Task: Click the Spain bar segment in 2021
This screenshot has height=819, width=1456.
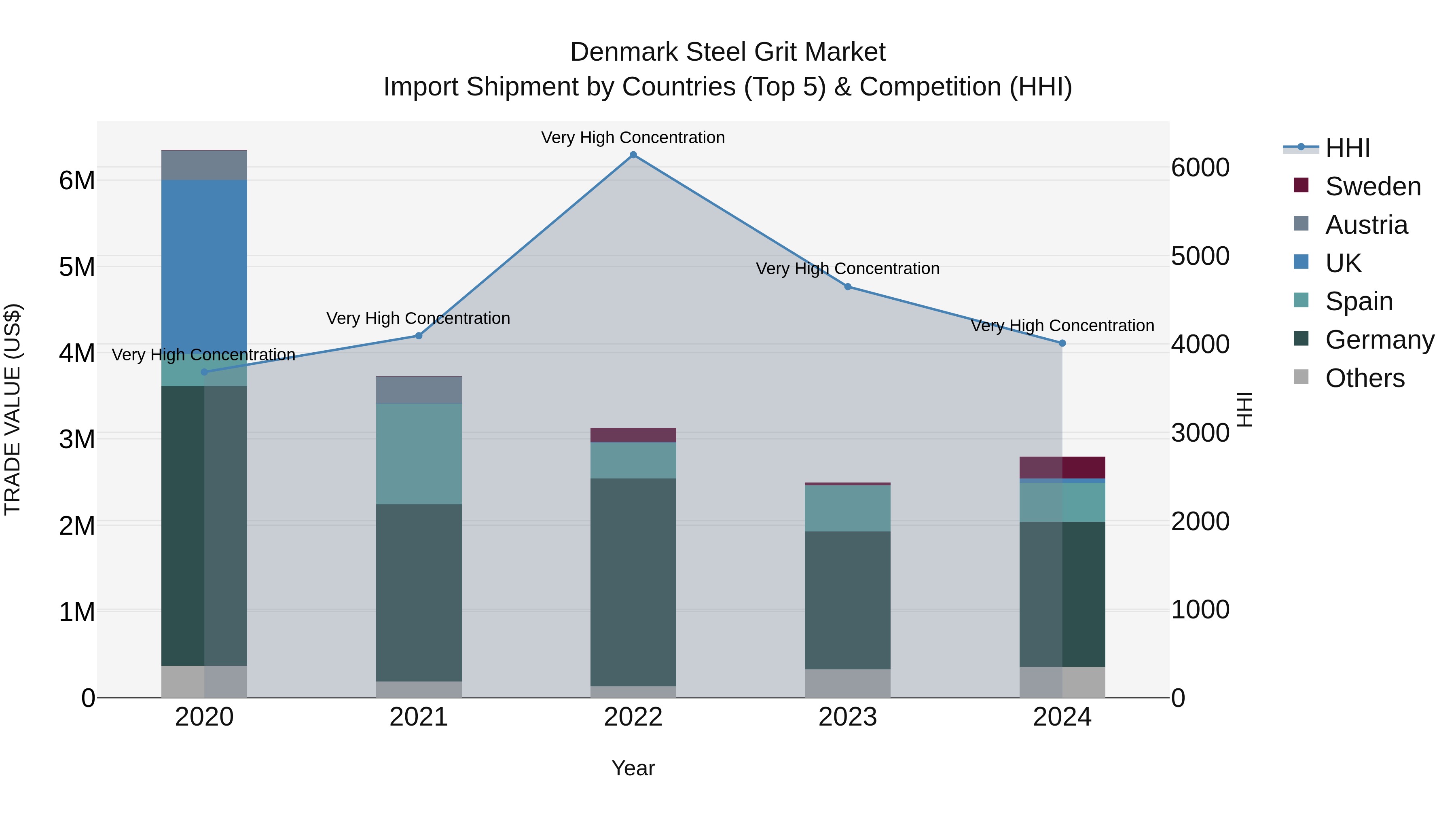Action: (419, 454)
